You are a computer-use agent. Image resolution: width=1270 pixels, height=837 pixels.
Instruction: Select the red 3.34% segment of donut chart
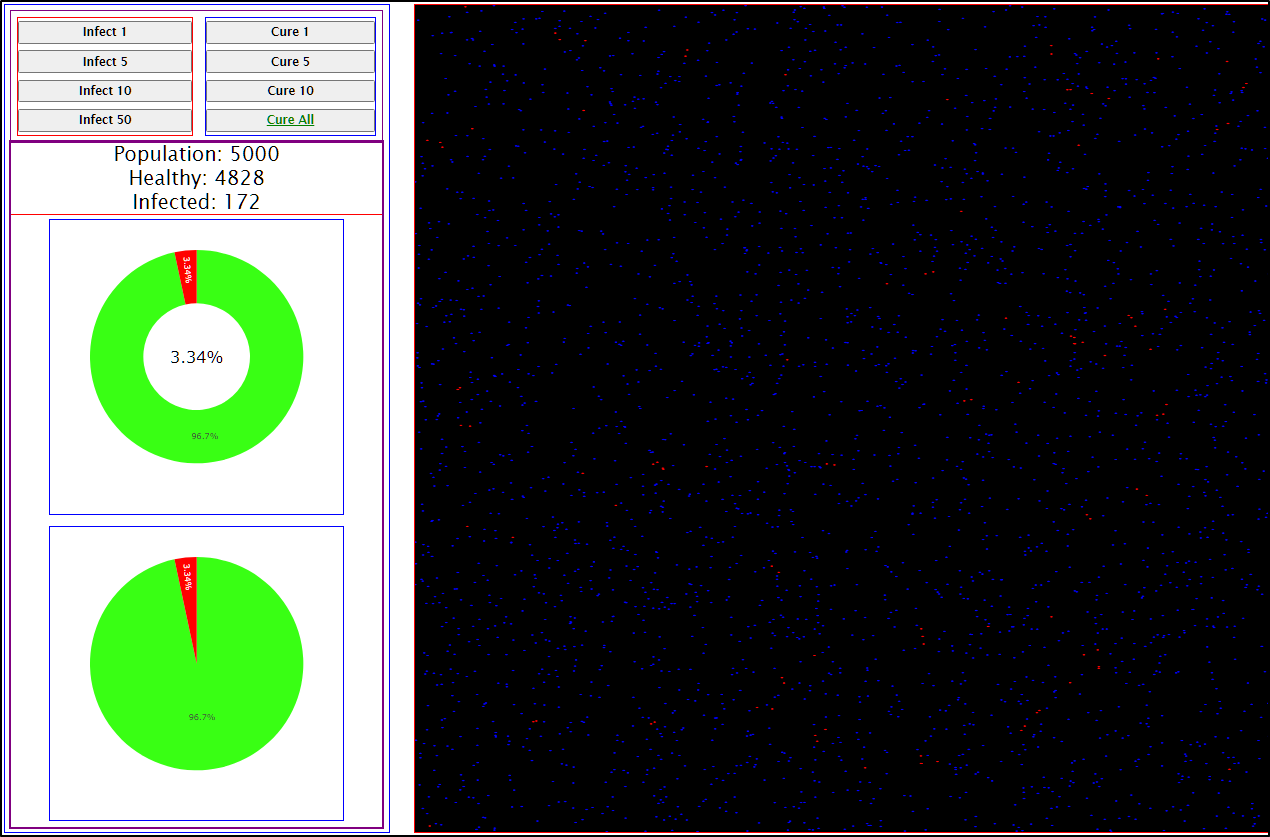[188, 268]
